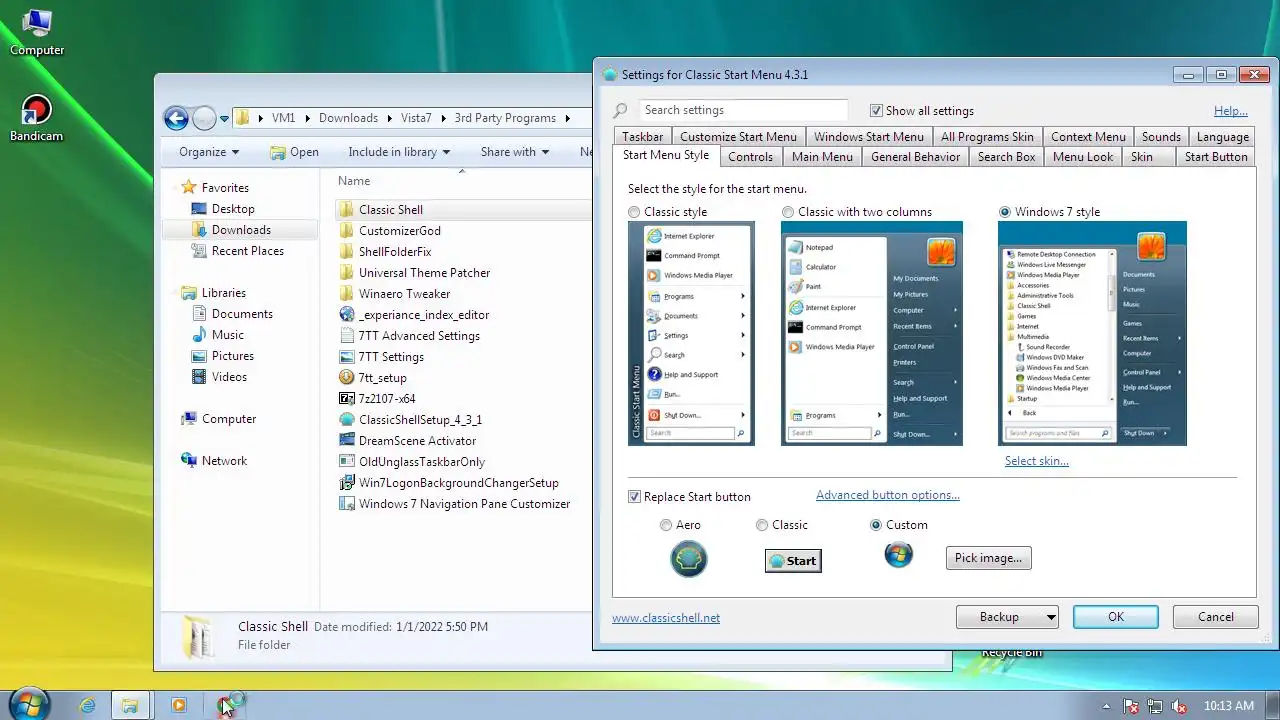This screenshot has height=720, width=1280.
Task: Click the Classic Shell folder icon
Action: (347, 209)
